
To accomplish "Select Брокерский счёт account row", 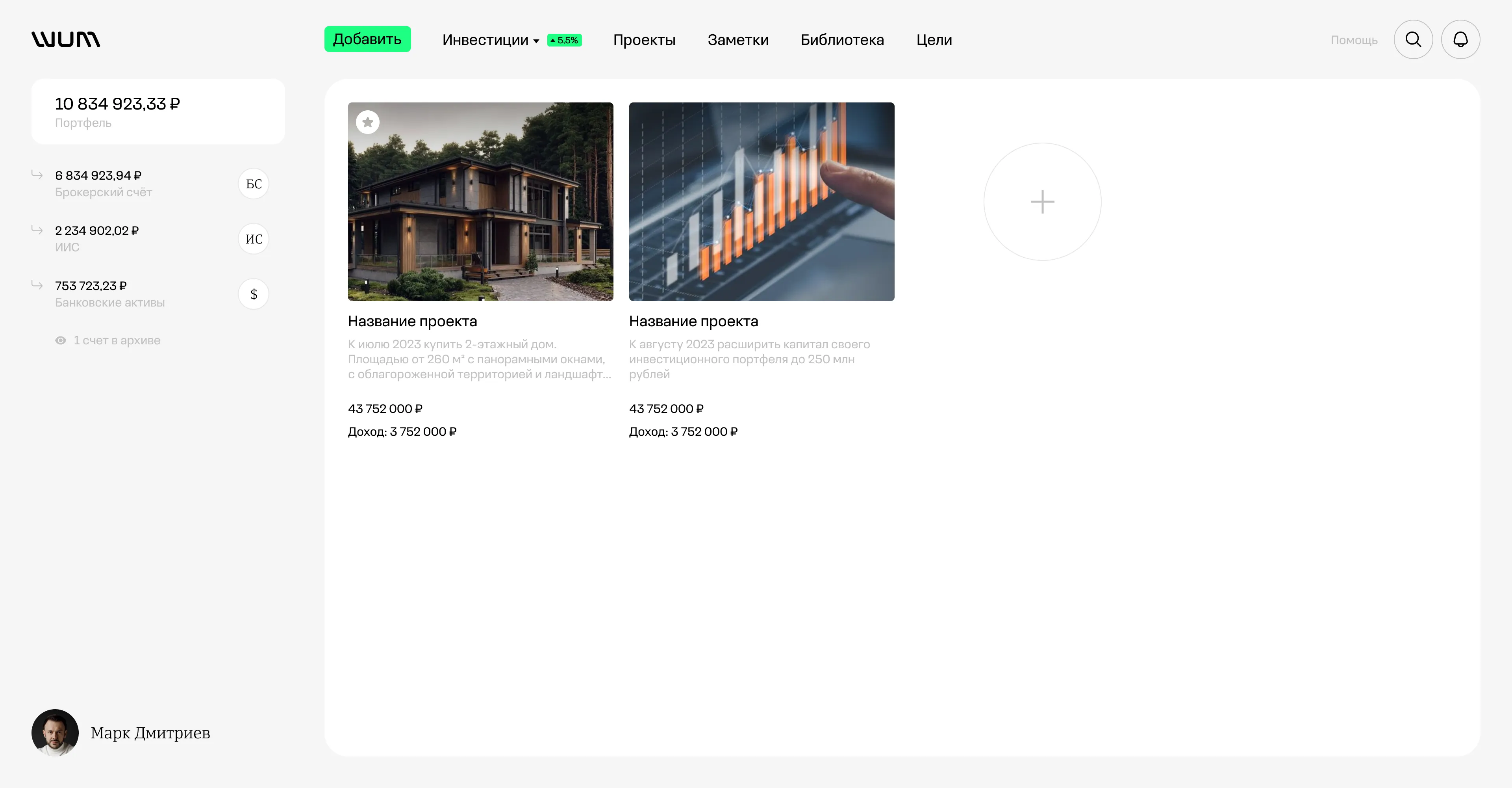I will pos(150,184).
